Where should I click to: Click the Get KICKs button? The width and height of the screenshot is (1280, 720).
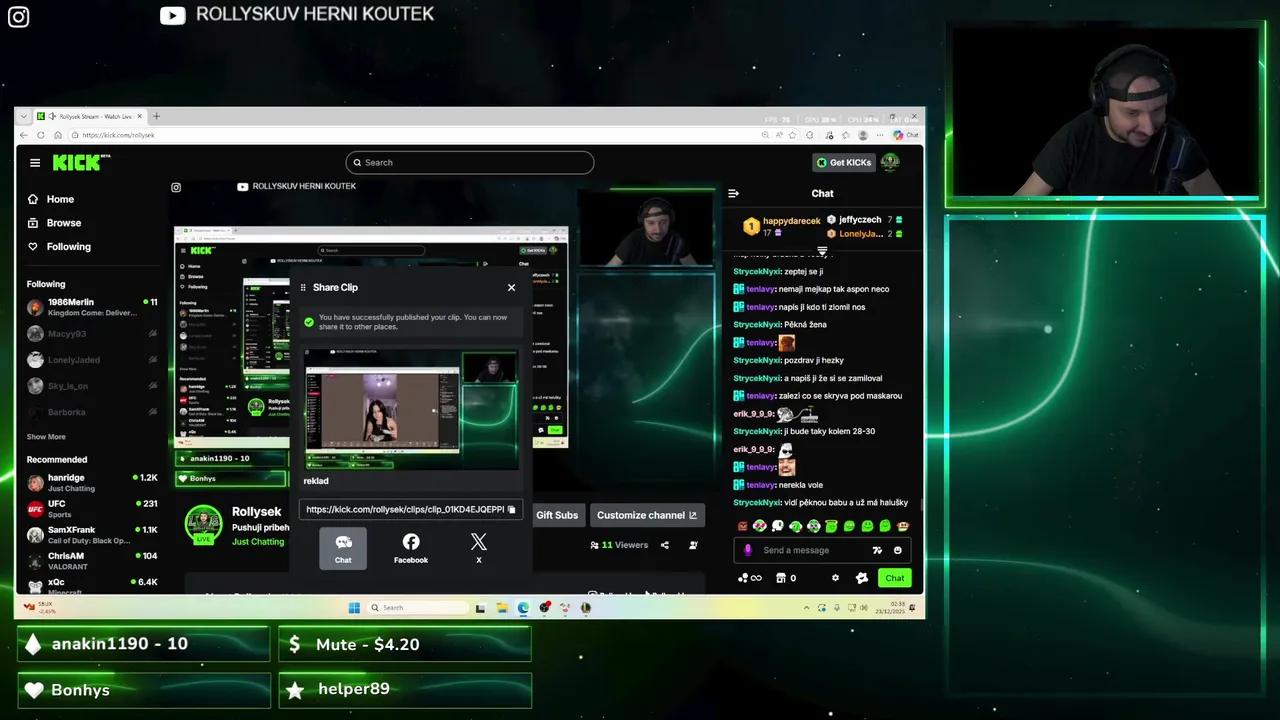point(843,162)
